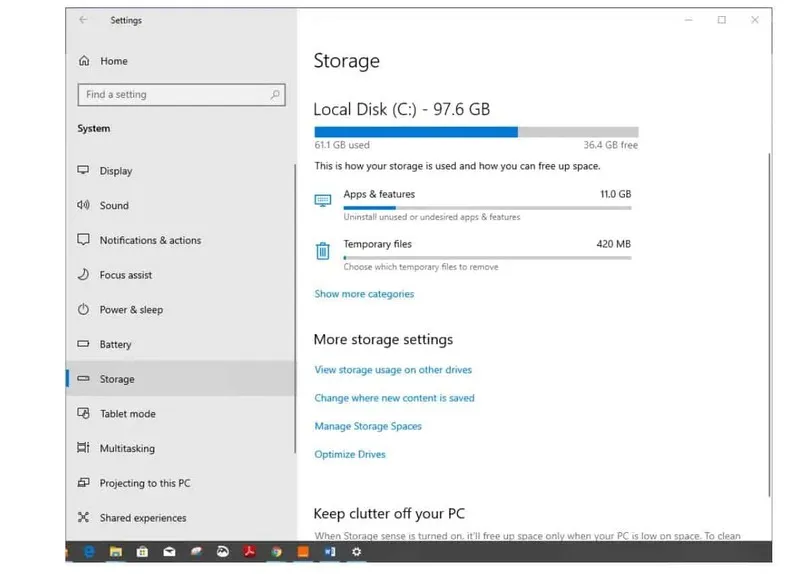Click the Focus assist moon icon

point(83,275)
